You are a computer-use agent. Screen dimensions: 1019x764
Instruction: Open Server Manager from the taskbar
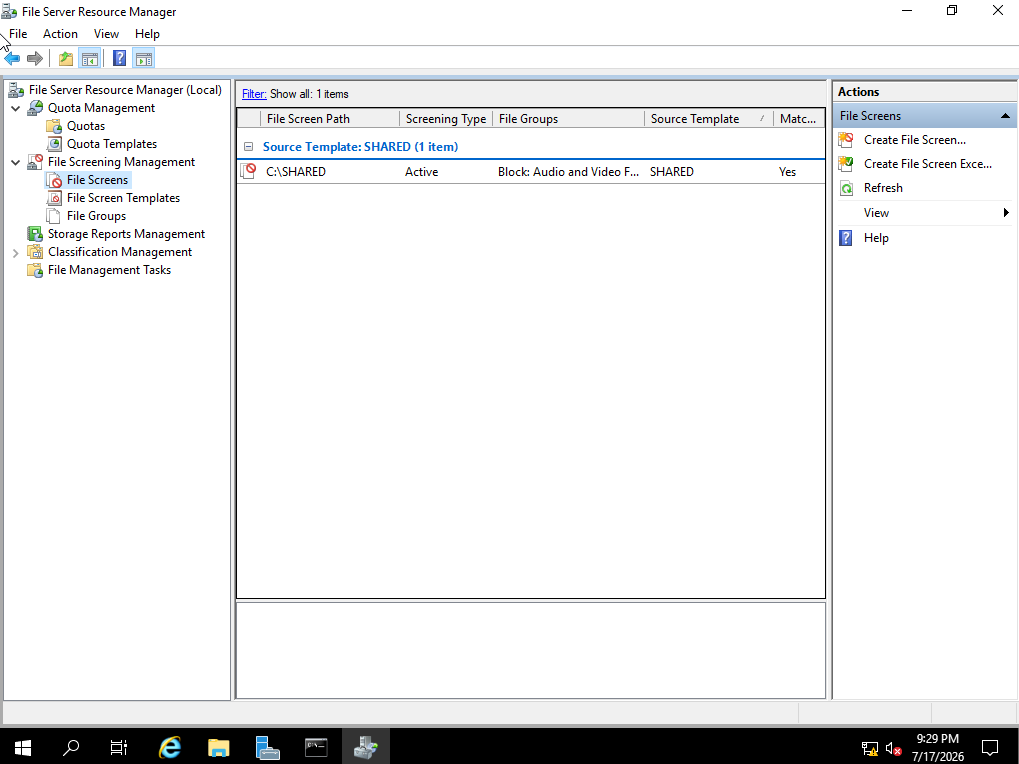pos(267,747)
